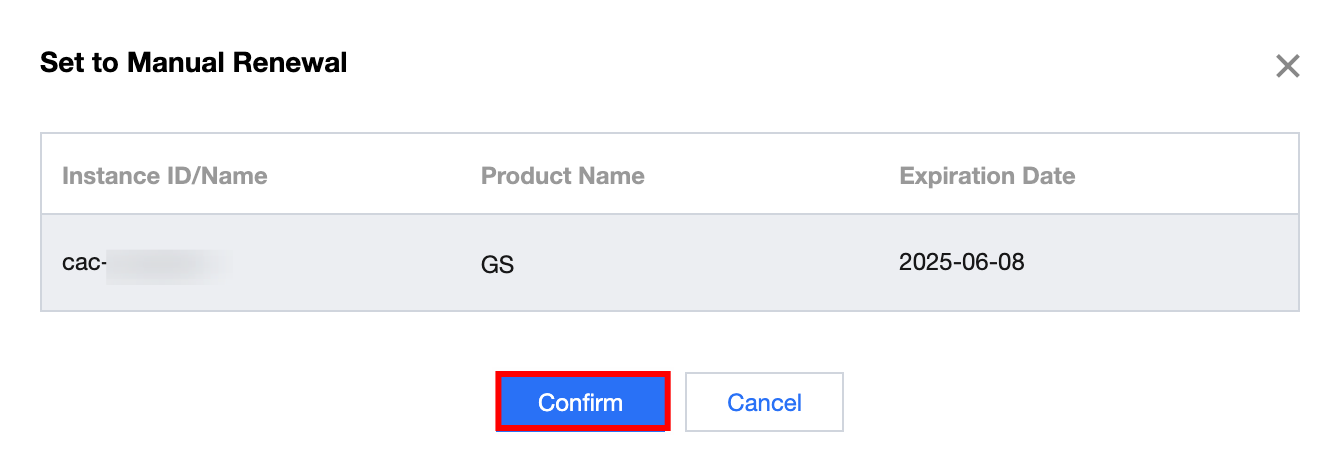Click the word Renewal in the dialog heading
The height and width of the screenshot is (466, 1342).
coord(290,63)
